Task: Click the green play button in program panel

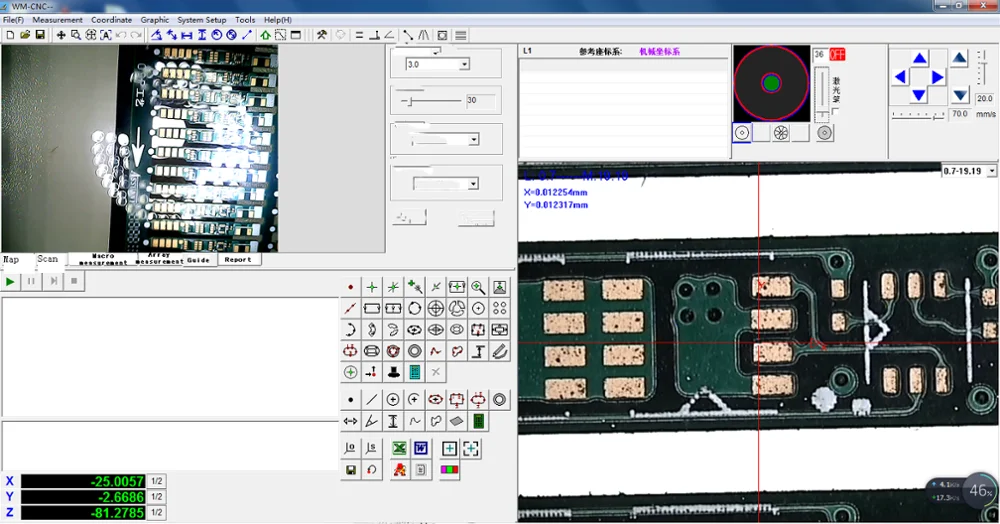Action: (11, 282)
